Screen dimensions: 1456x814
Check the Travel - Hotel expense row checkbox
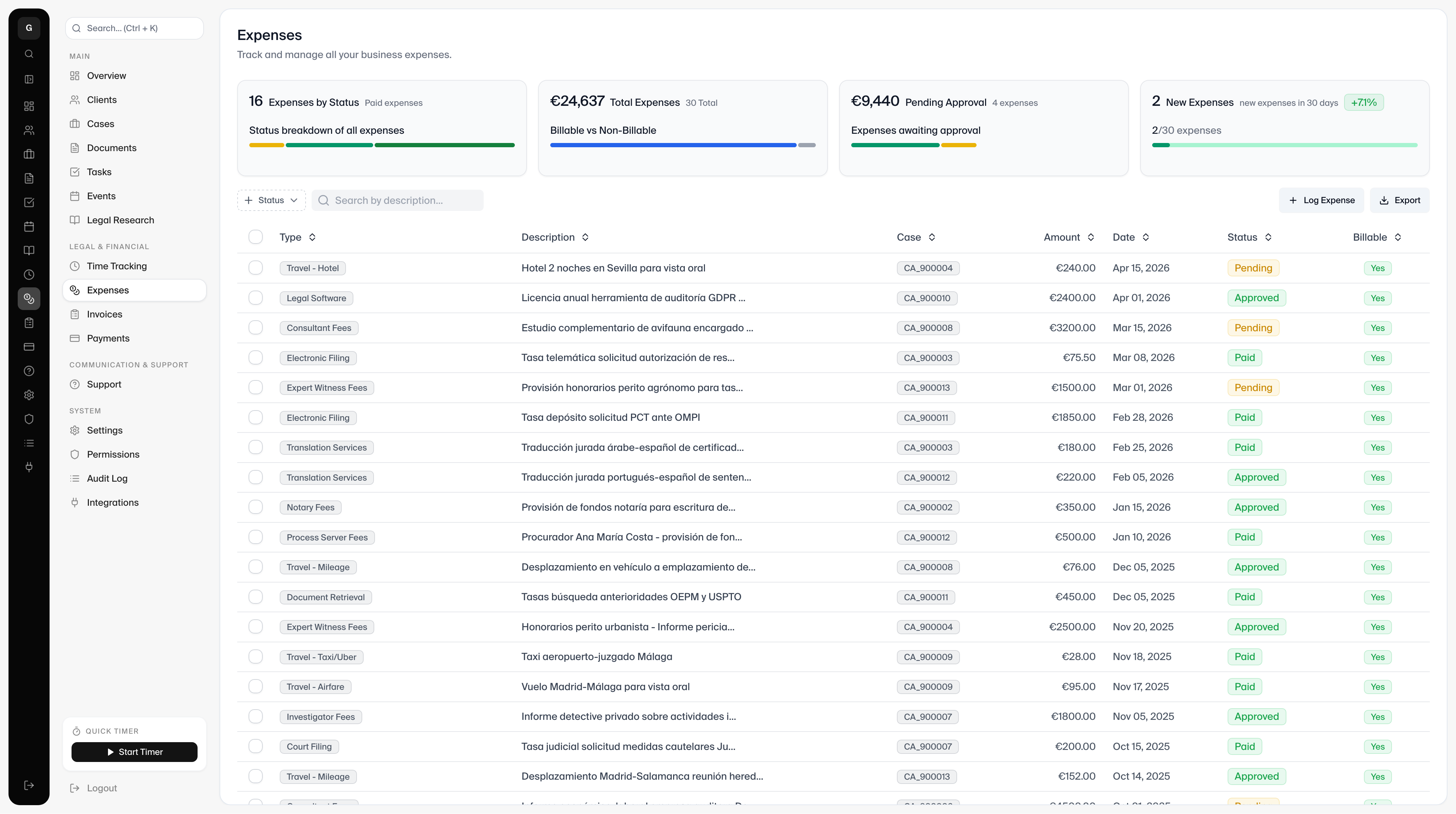tap(256, 268)
